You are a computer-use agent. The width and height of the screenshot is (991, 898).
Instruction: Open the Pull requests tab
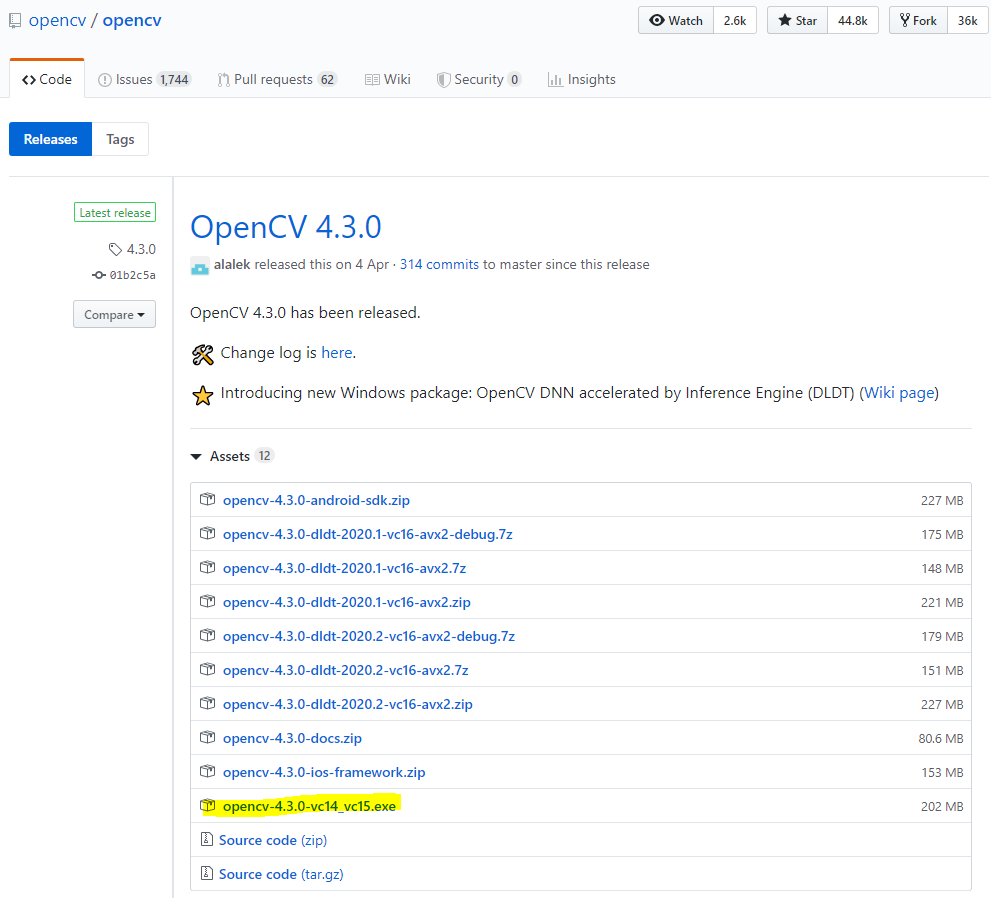point(277,79)
